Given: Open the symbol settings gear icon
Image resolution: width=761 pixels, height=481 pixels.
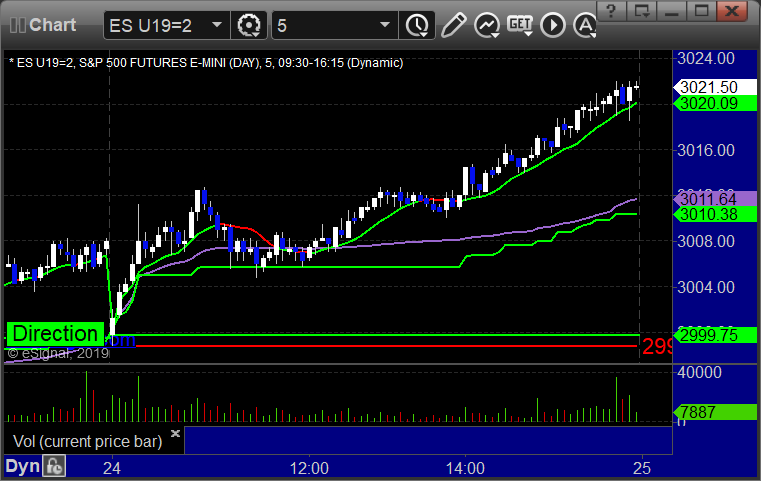Looking at the screenshot, I should click(x=248, y=23).
